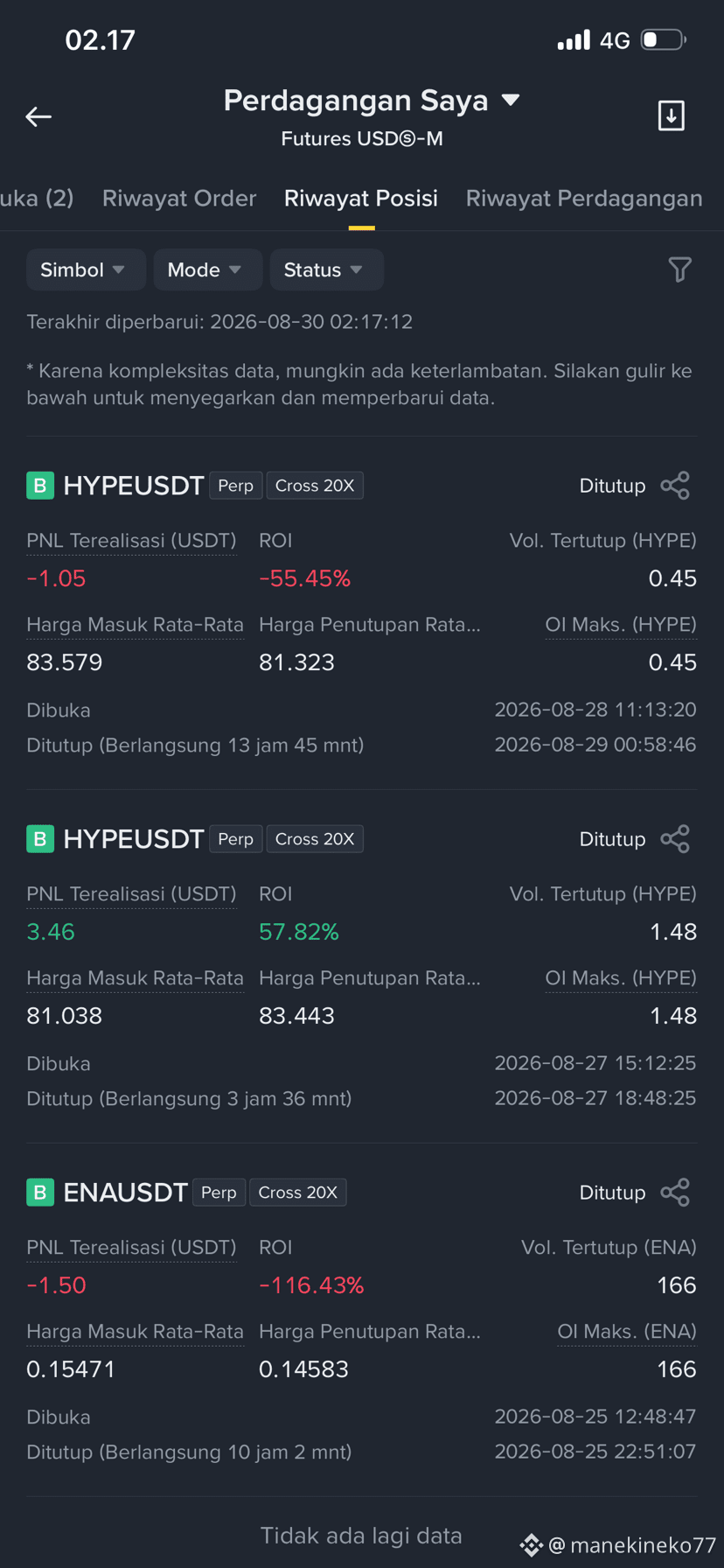Screen dimensions: 724x1568
Task: Tap the OI Maks. (ENA) label
Action: click(x=627, y=1332)
